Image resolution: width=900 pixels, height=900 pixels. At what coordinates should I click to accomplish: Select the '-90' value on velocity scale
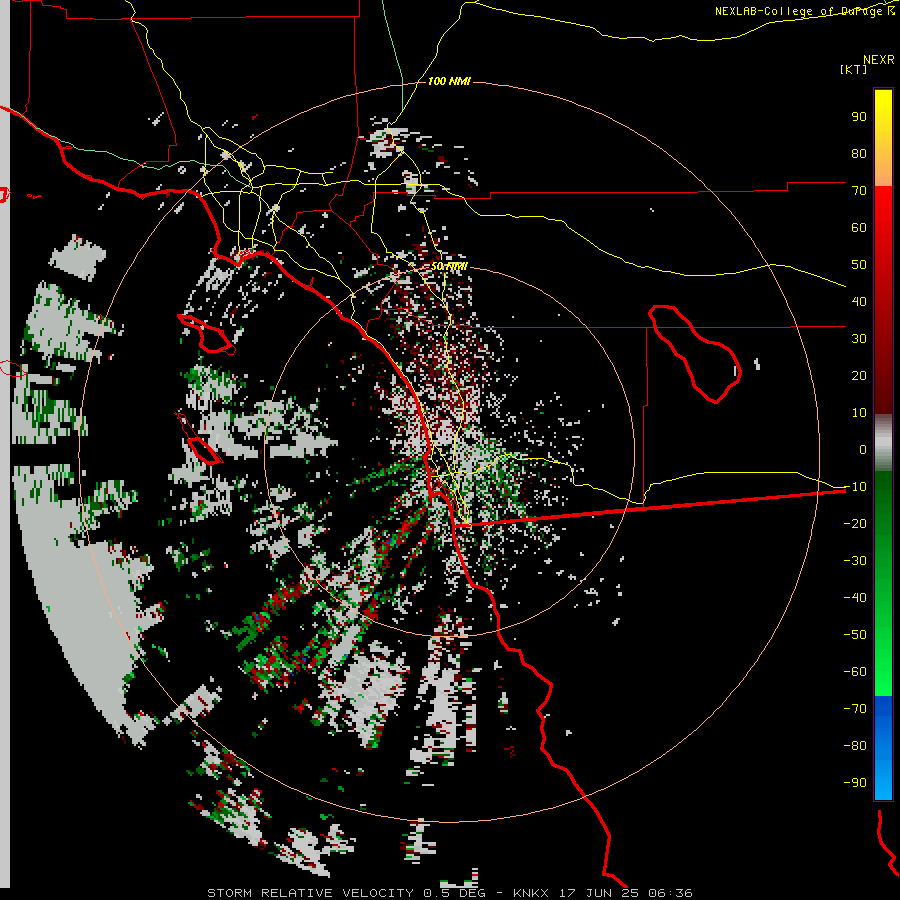click(855, 783)
